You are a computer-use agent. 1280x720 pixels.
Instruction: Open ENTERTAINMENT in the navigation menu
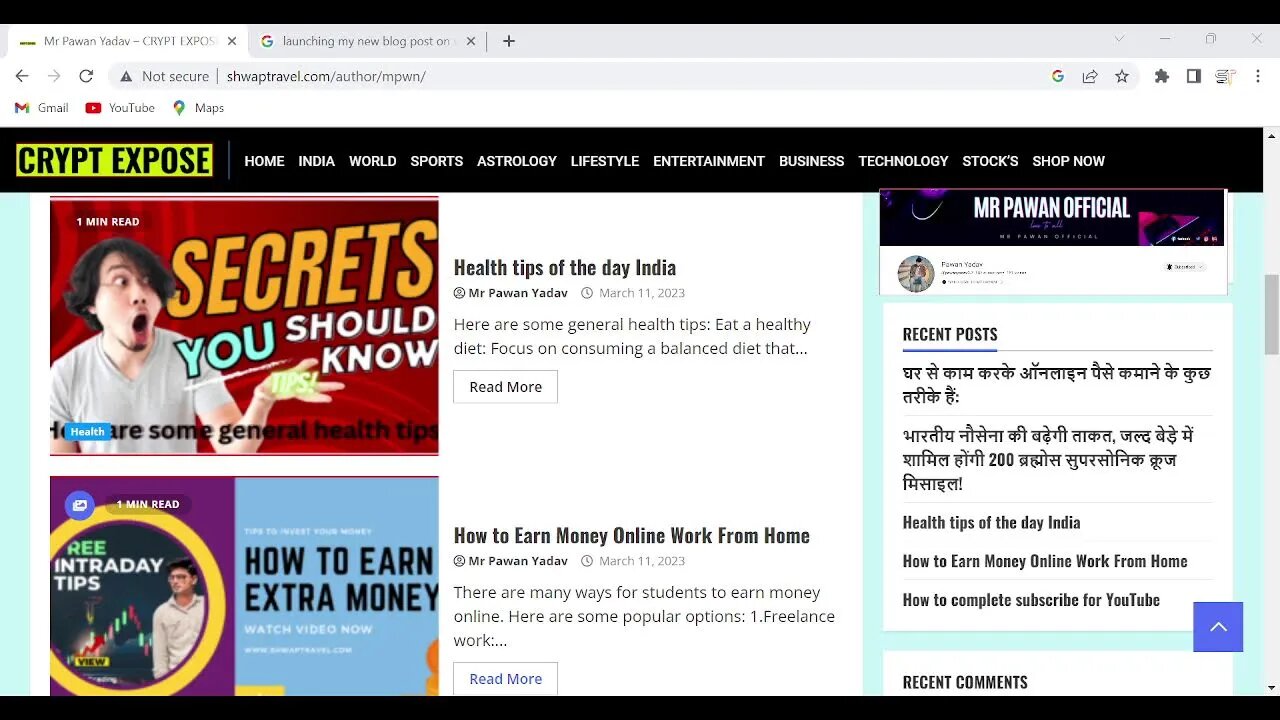(x=709, y=161)
